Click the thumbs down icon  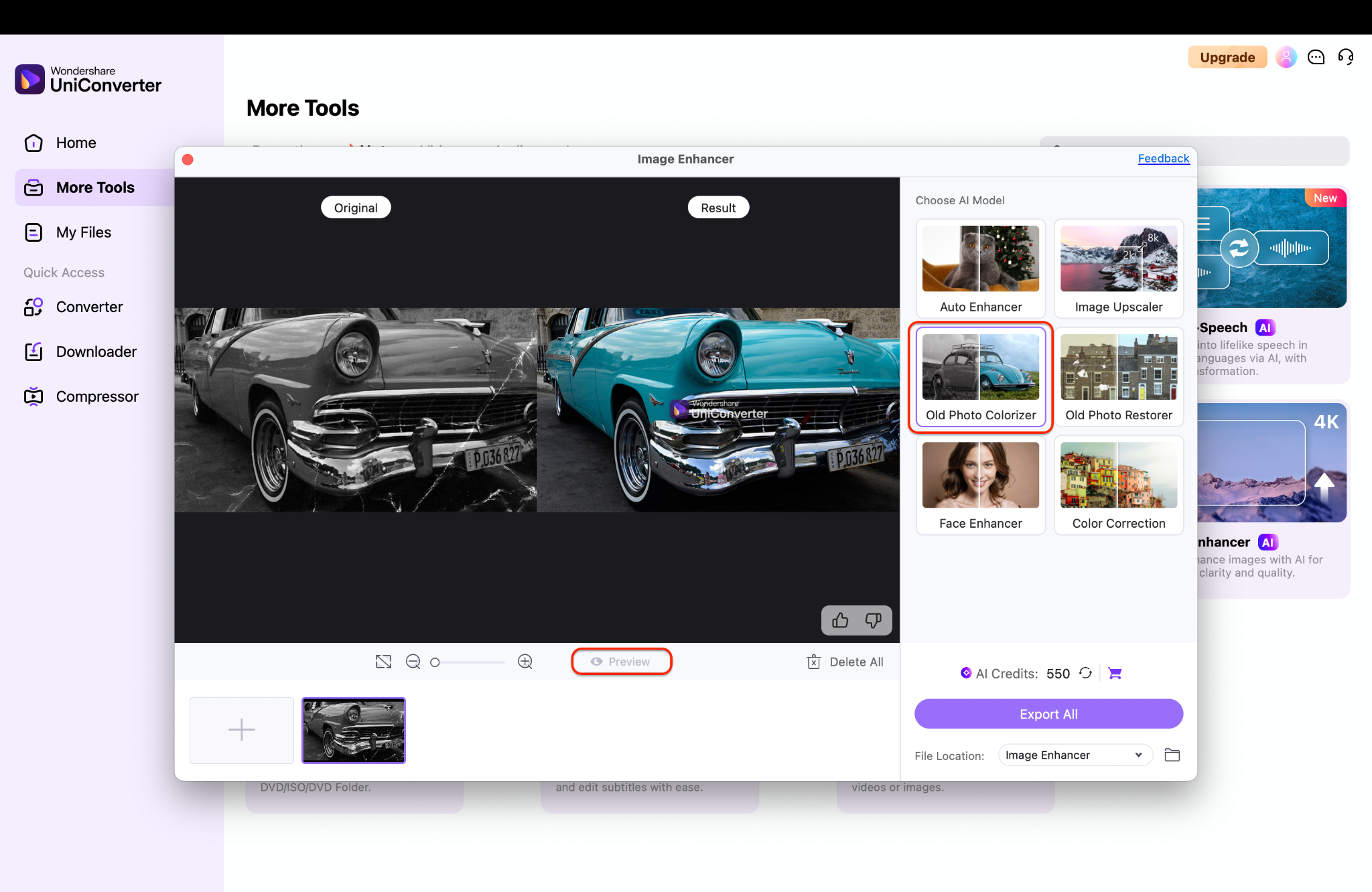[873, 621]
